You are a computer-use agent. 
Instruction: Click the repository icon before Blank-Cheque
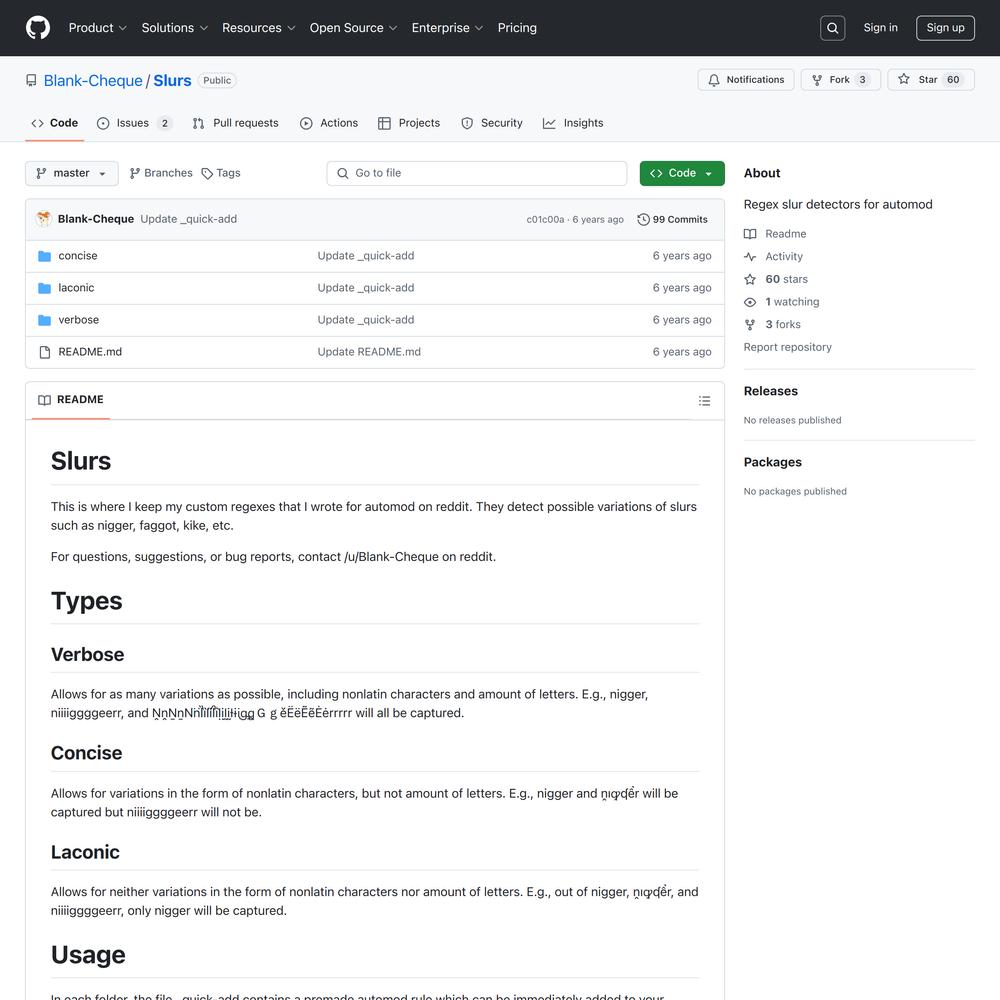(31, 80)
